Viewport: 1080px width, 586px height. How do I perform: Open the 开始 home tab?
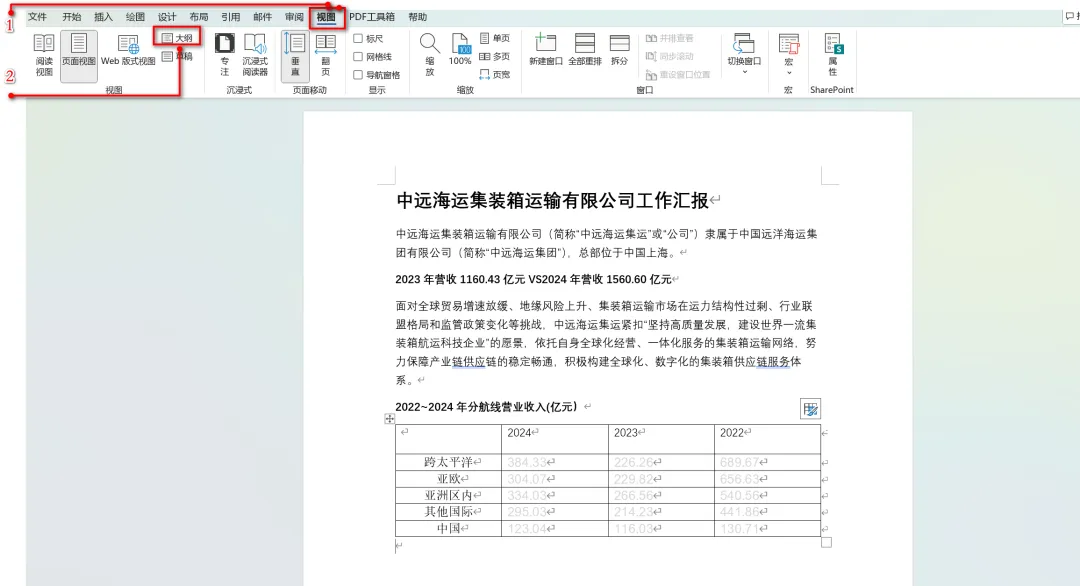pos(71,17)
